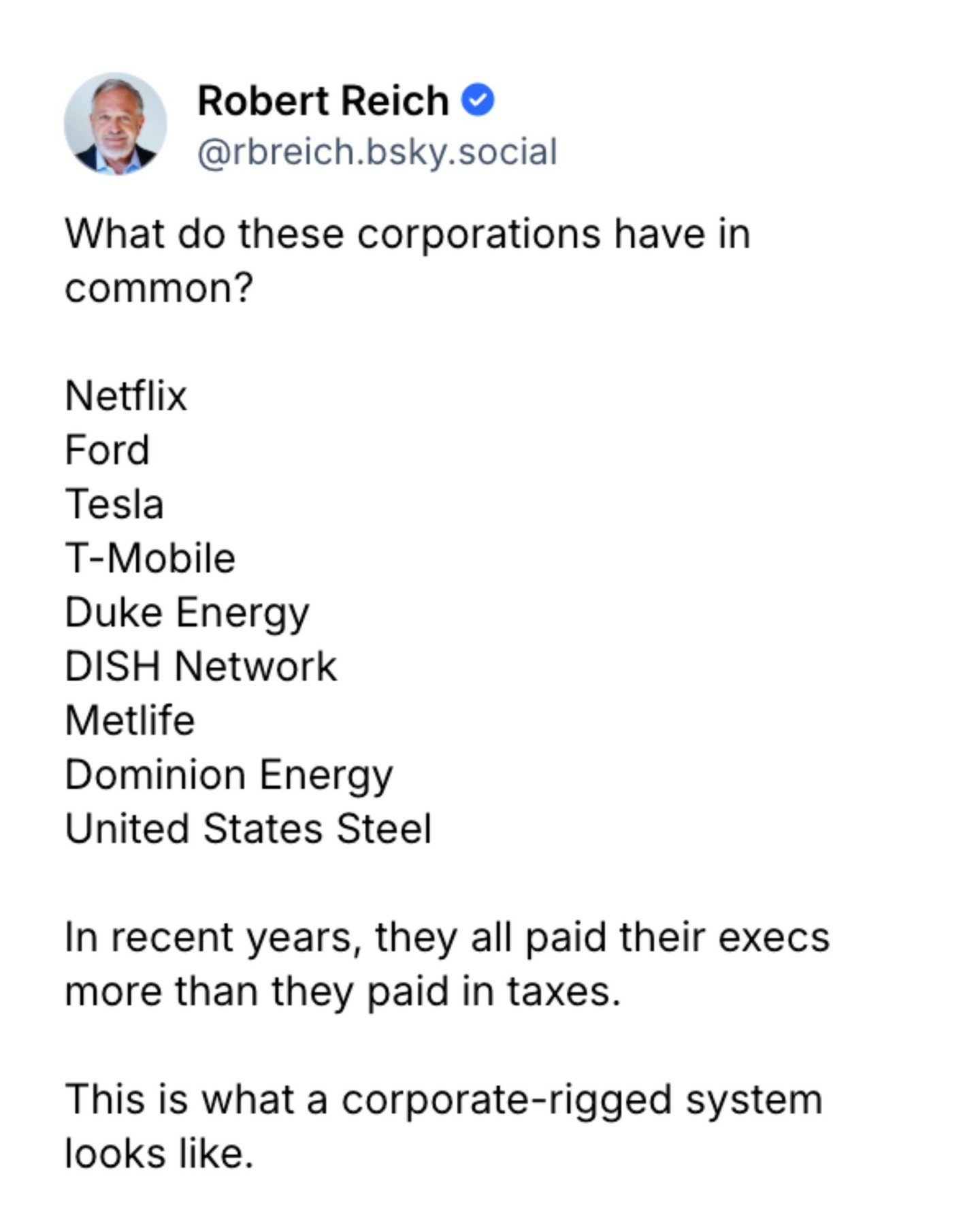Click the 'What do these corporations' question text
The height and width of the screenshot is (1225, 980).
[x=407, y=234]
